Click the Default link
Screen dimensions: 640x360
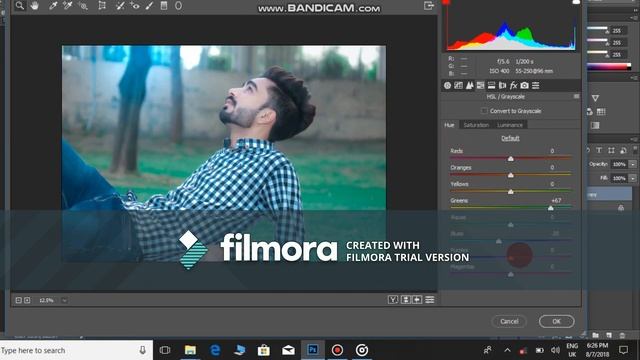click(510, 138)
